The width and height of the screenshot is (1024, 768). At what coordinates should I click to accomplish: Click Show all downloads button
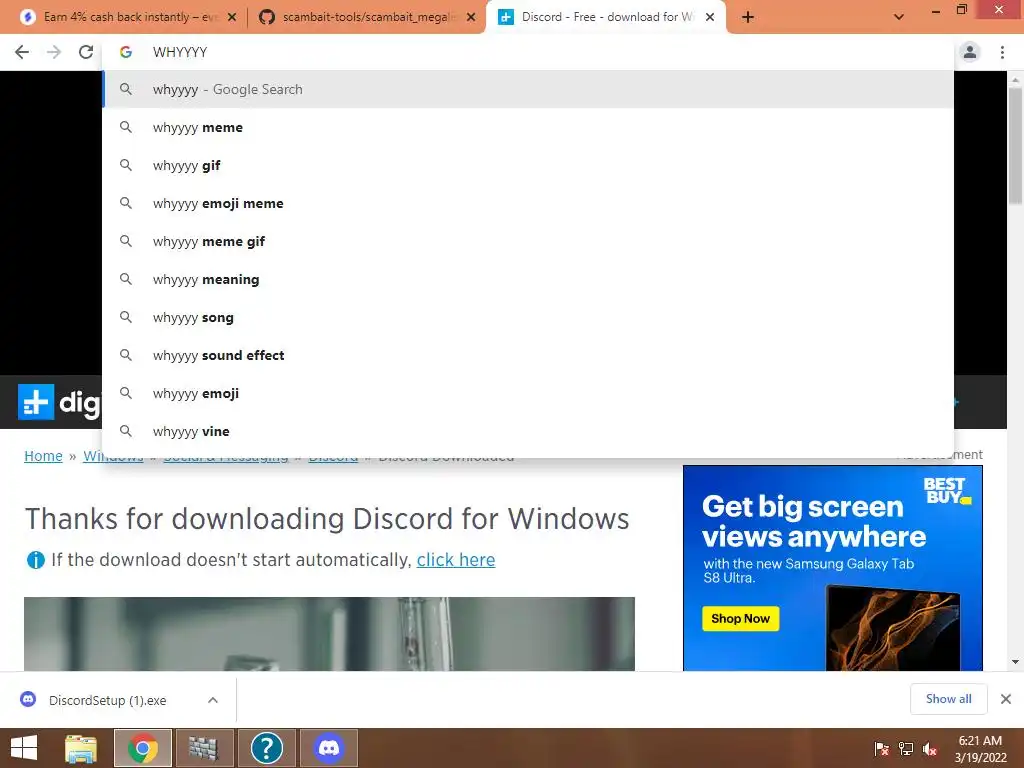[x=948, y=699]
